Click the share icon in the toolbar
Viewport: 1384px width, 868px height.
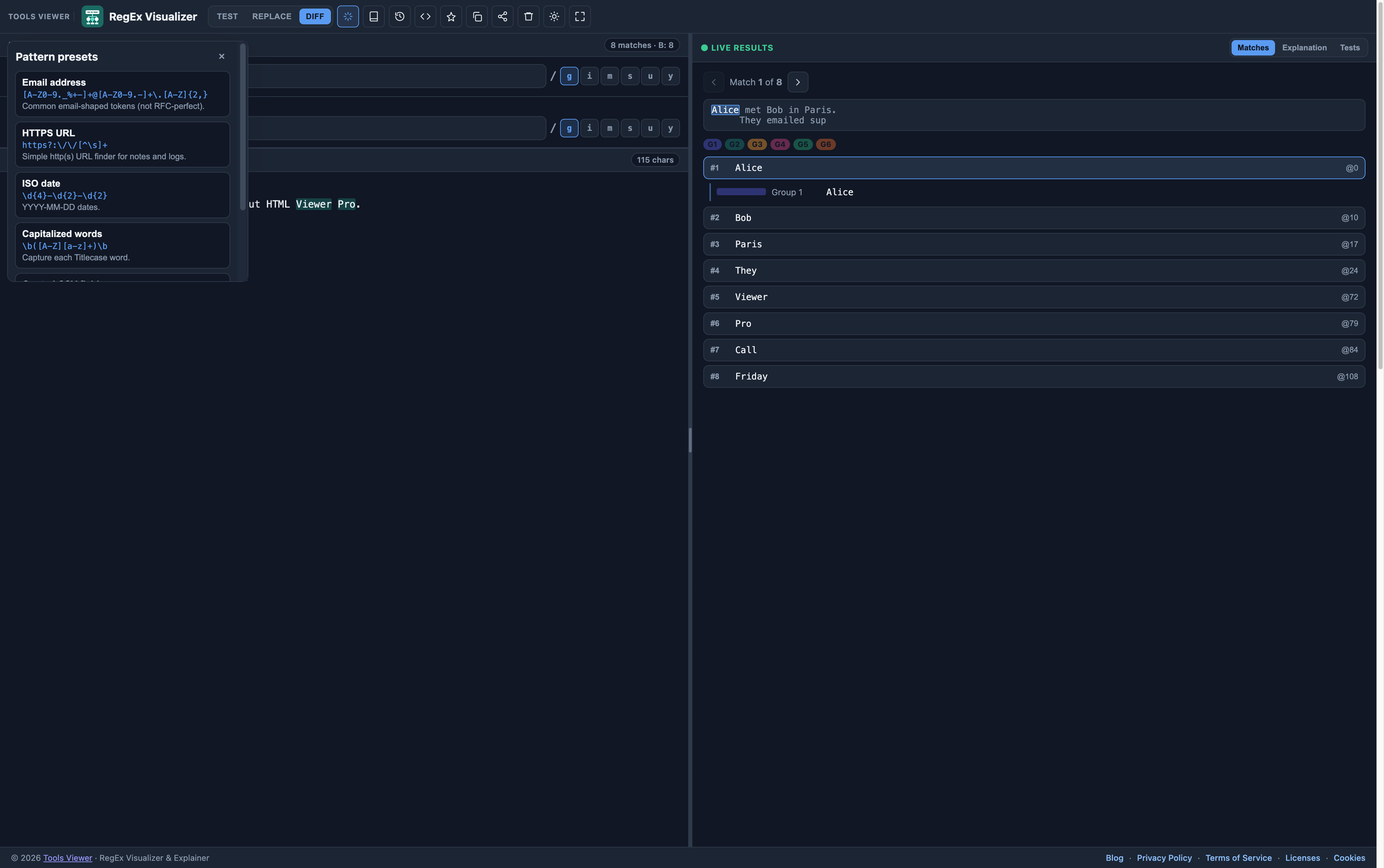(x=503, y=17)
